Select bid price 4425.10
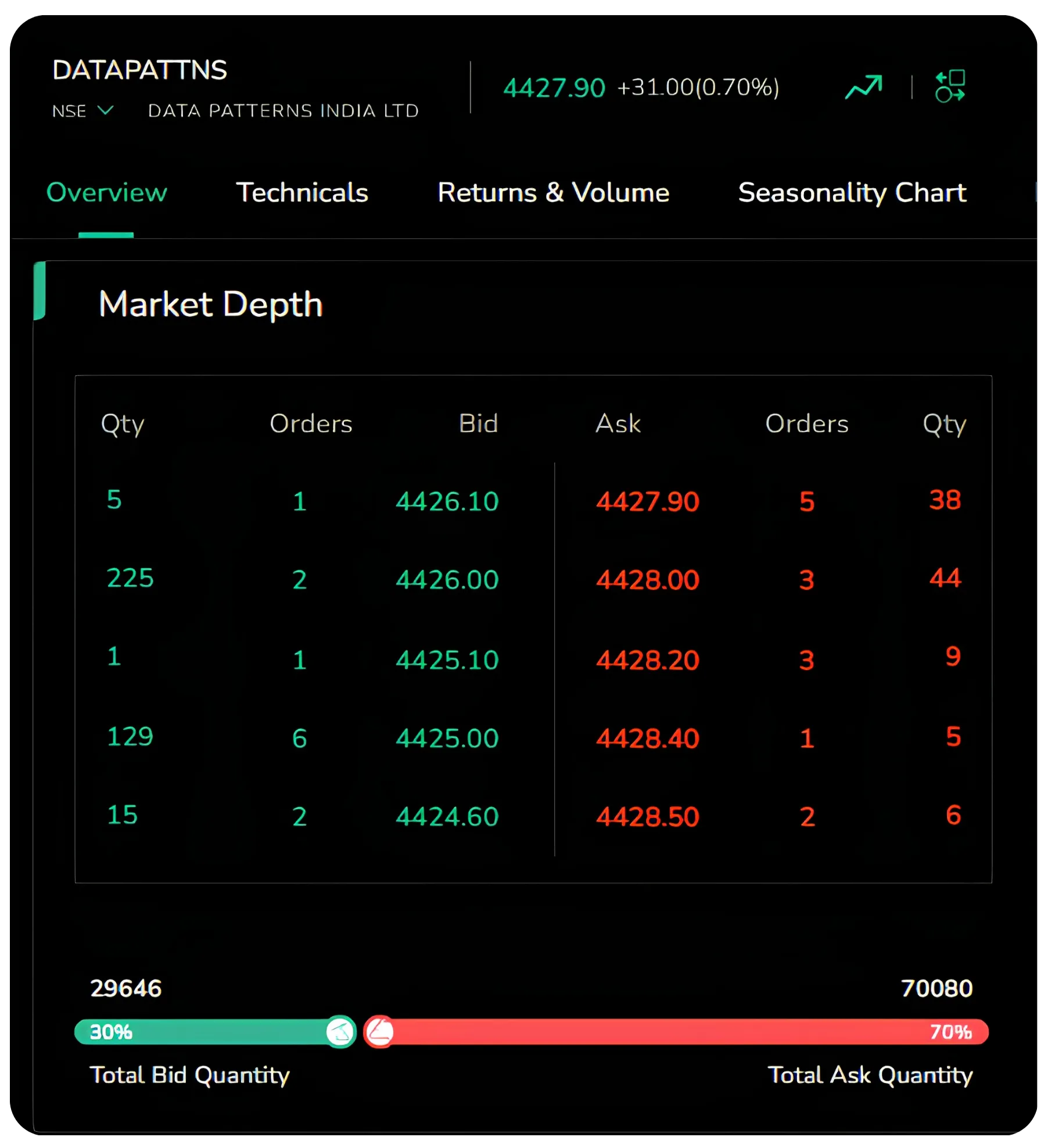This screenshot has width=1048, height=1148. 447,659
